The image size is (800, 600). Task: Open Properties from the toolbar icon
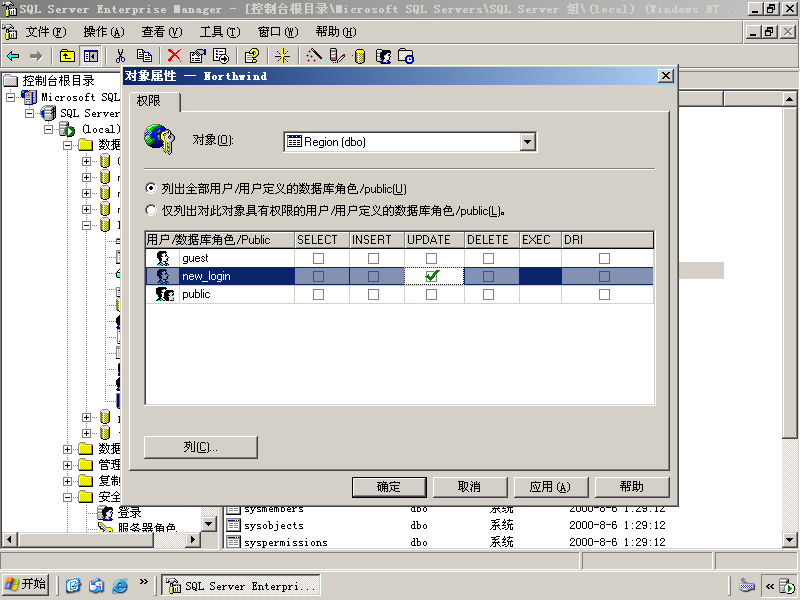click(197, 56)
